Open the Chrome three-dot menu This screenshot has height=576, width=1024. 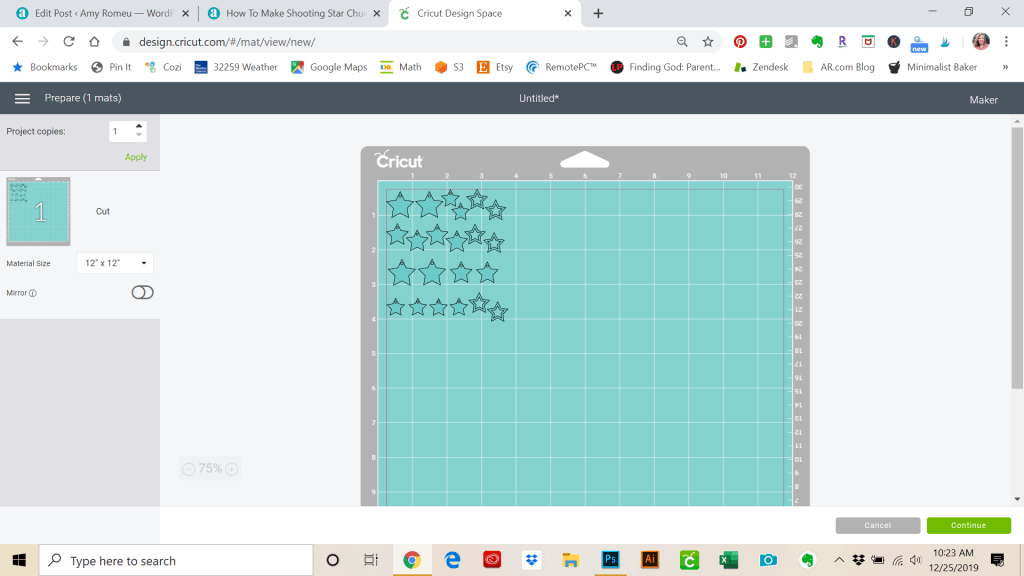(1006, 42)
